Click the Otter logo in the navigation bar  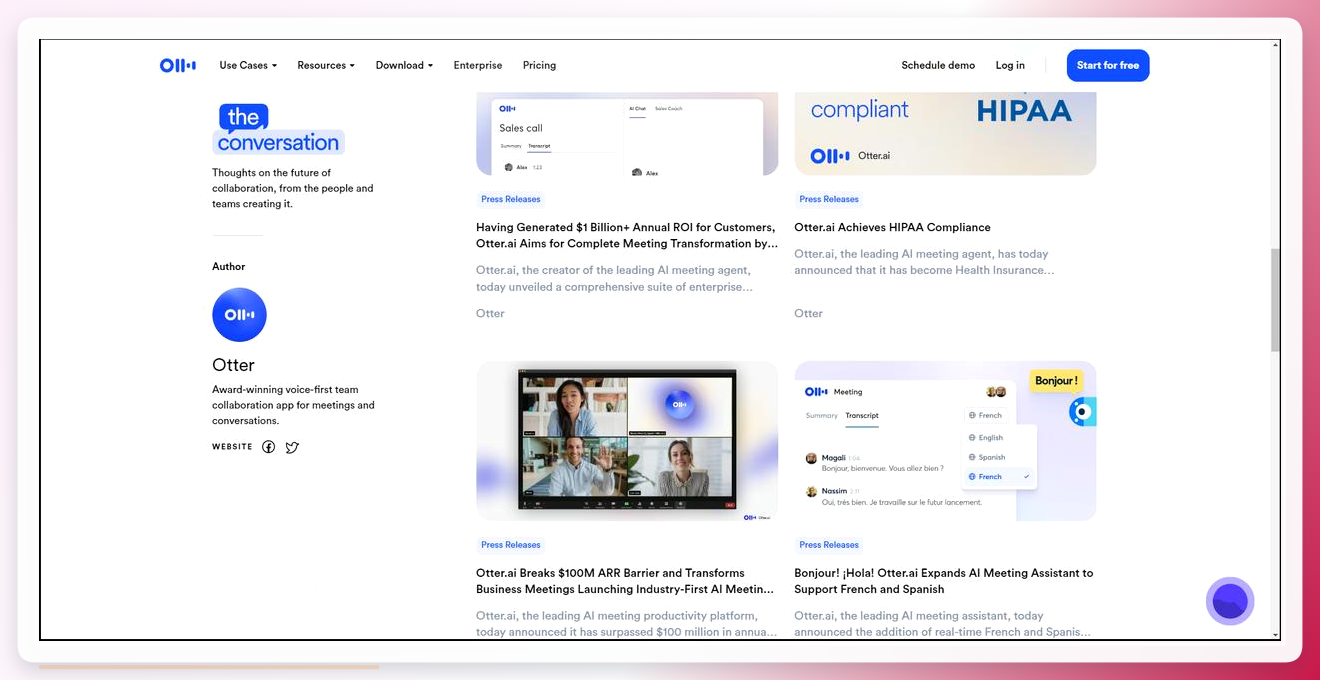[x=178, y=65]
